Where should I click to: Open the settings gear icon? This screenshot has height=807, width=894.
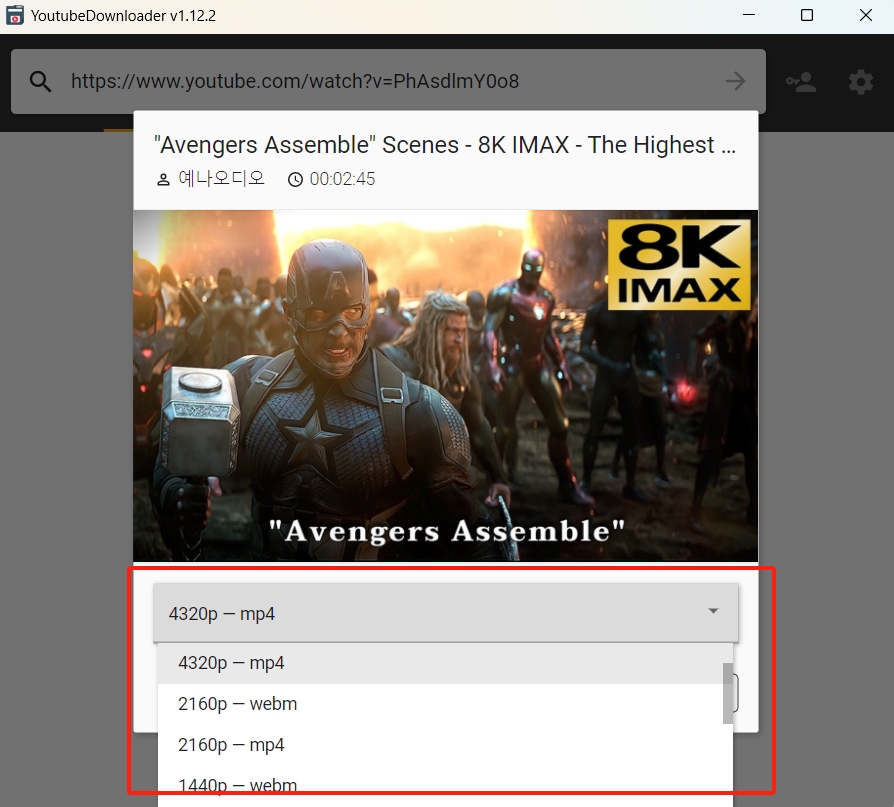coord(861,82)
